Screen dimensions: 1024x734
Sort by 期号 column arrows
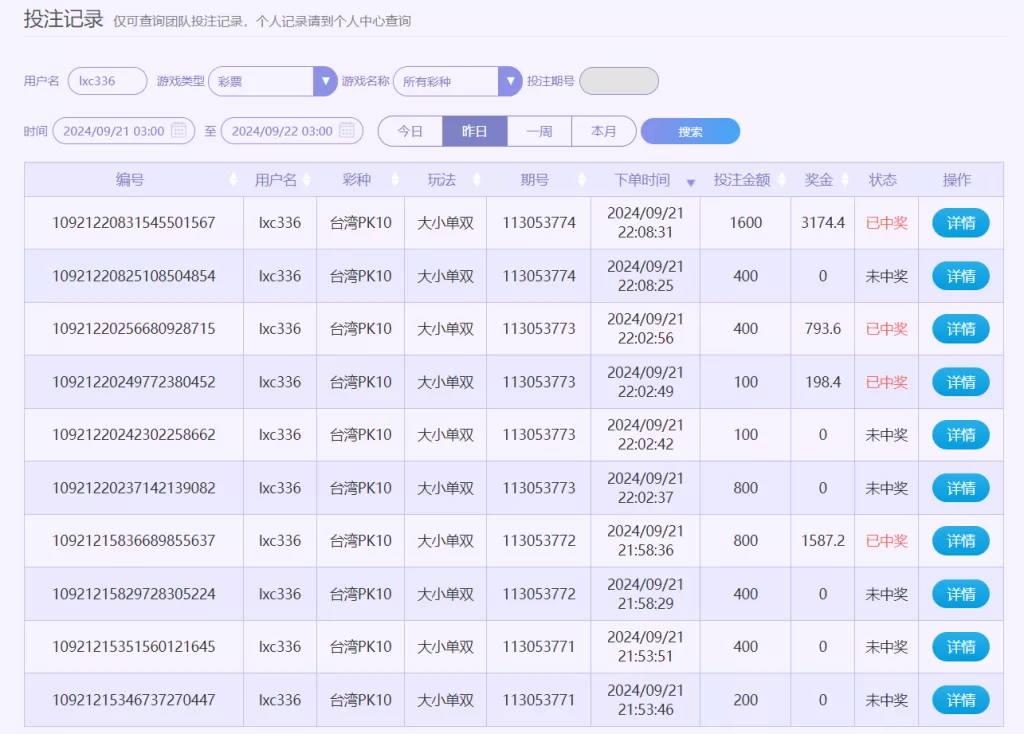tap(581, 180)
